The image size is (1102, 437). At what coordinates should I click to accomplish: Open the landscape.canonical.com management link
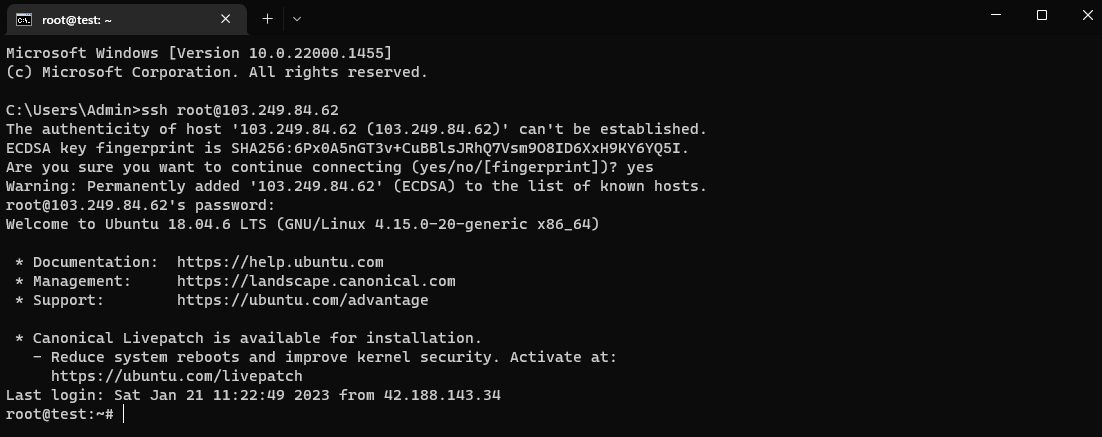pos(316,281)
